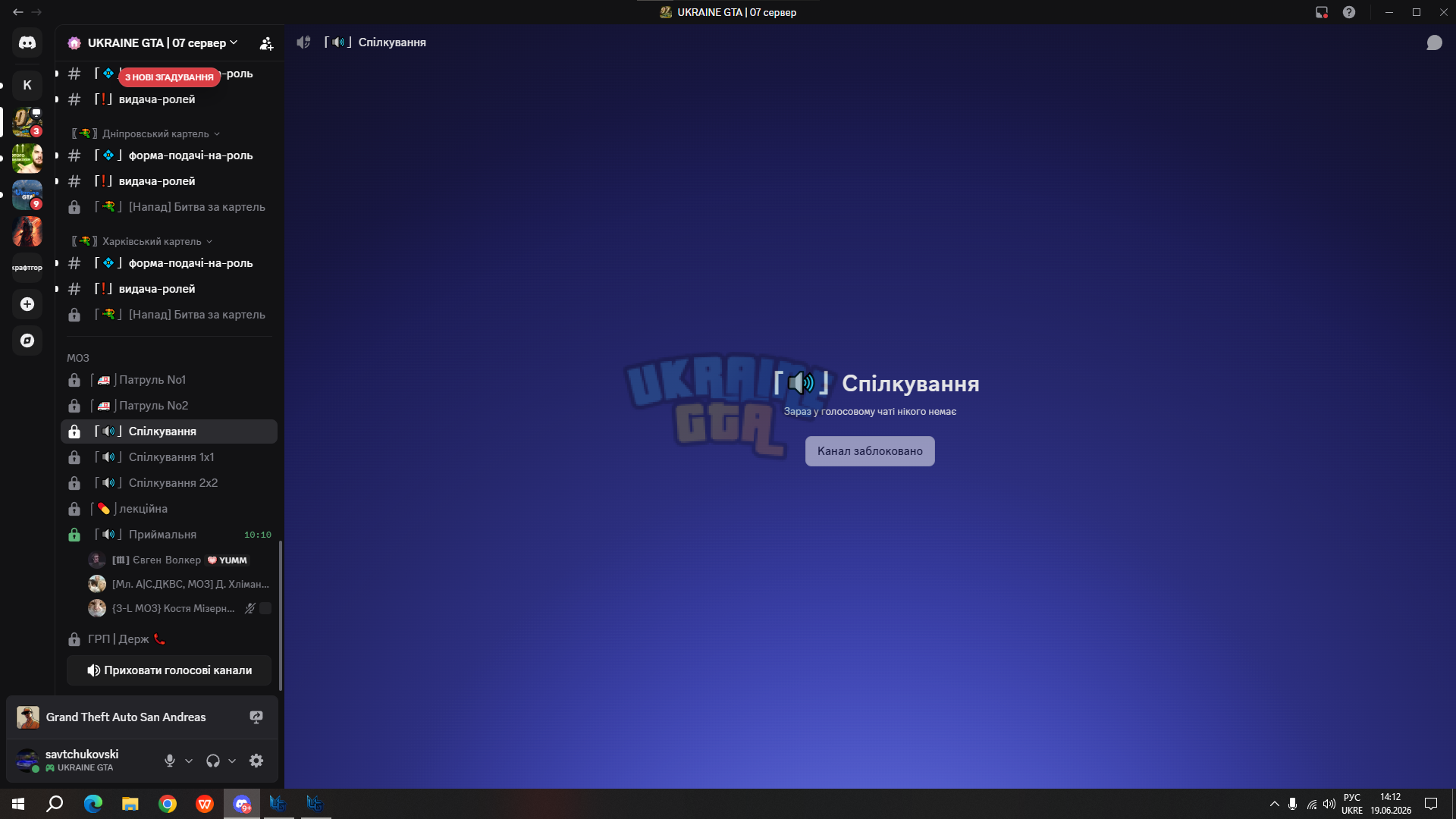Open invite people icon beside server name
This screenshot has height=819, width=1456.
(266, 43)
